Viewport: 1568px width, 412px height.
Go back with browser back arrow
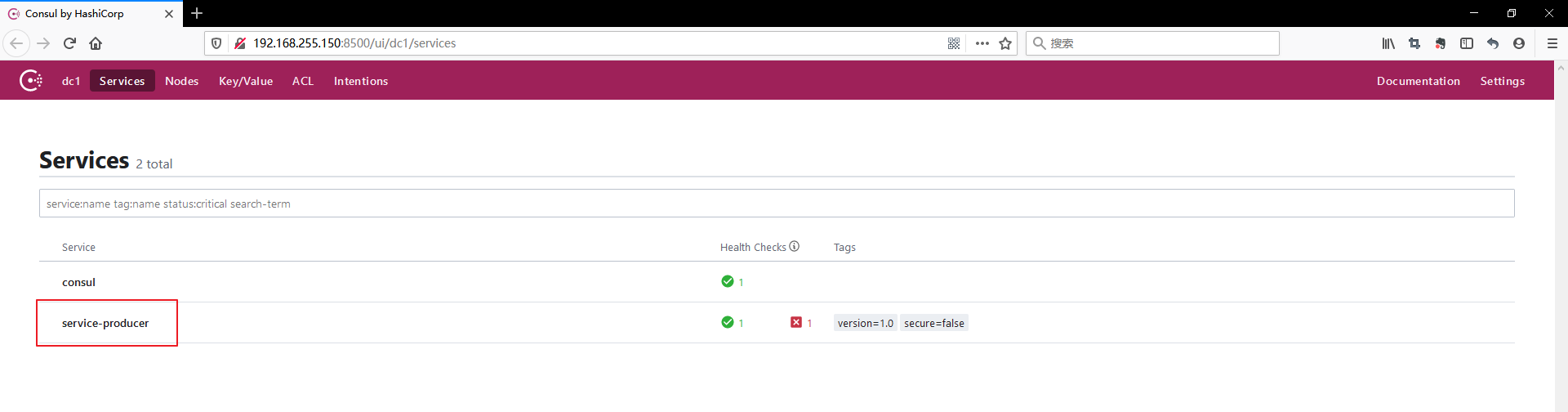pyautogui.click(x=16, y=43)
